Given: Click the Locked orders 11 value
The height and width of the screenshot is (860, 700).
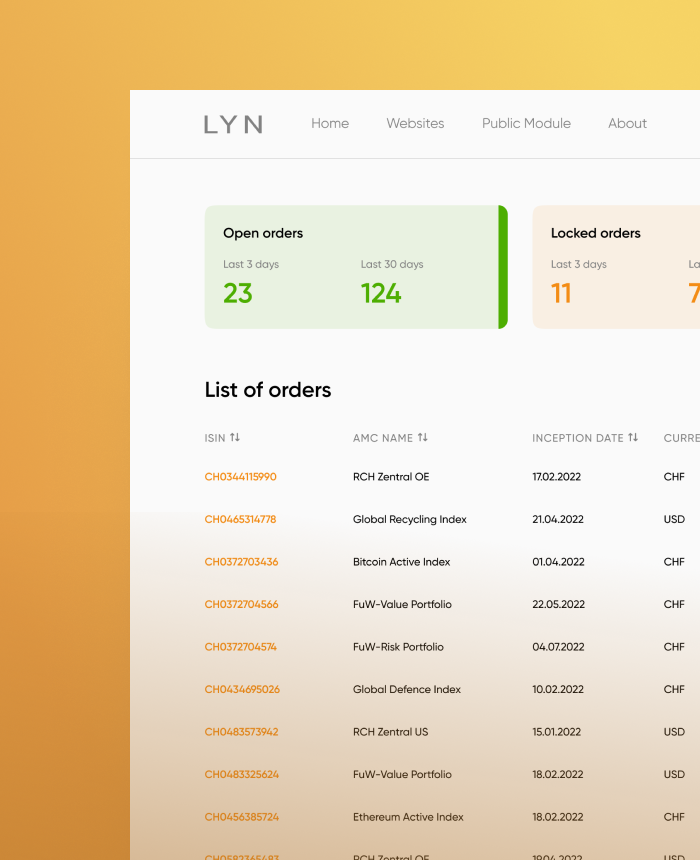Looking at the screenshot, I should [561, 293].
